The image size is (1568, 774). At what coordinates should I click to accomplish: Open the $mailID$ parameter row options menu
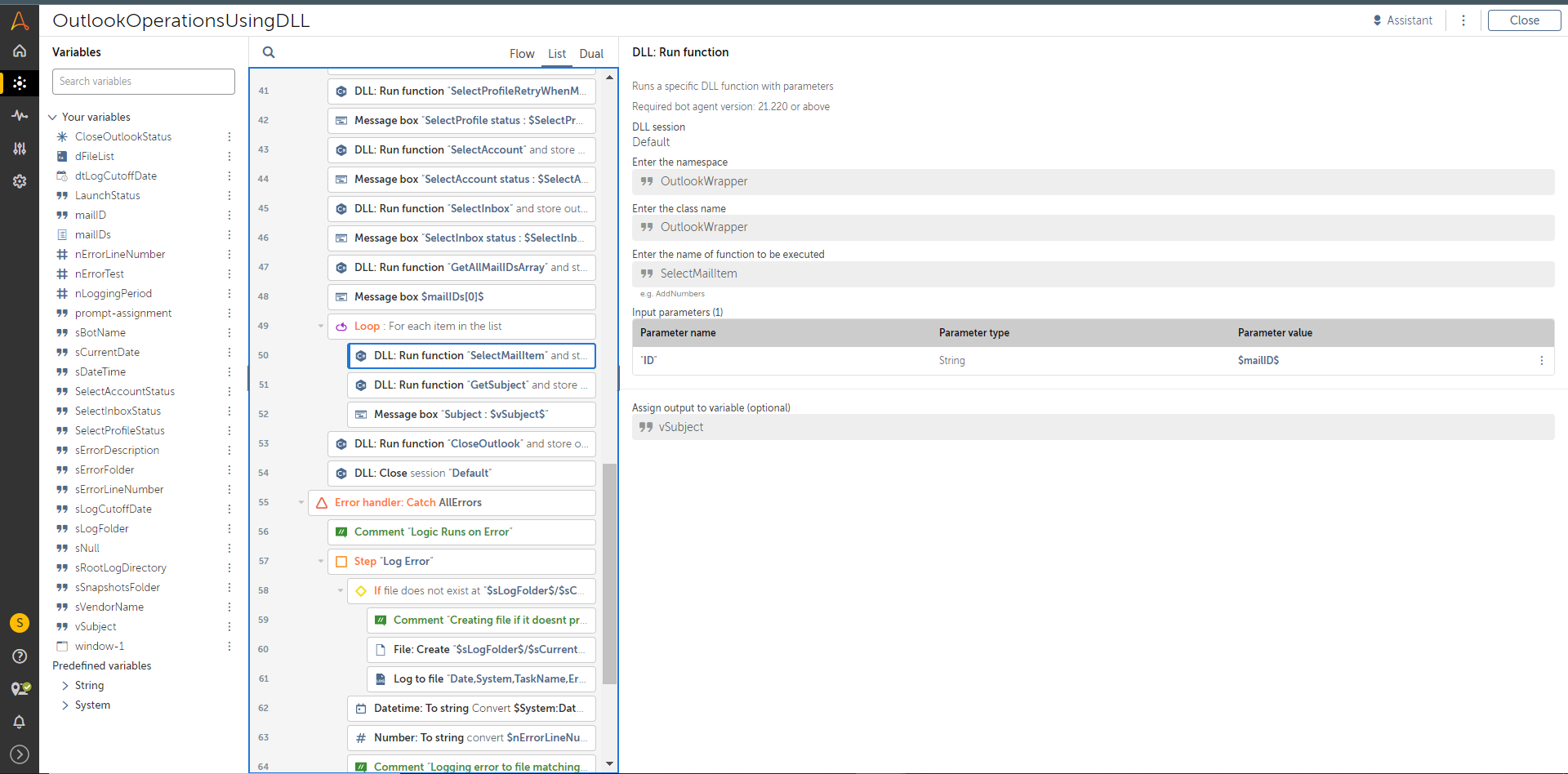coord(1541,361)
